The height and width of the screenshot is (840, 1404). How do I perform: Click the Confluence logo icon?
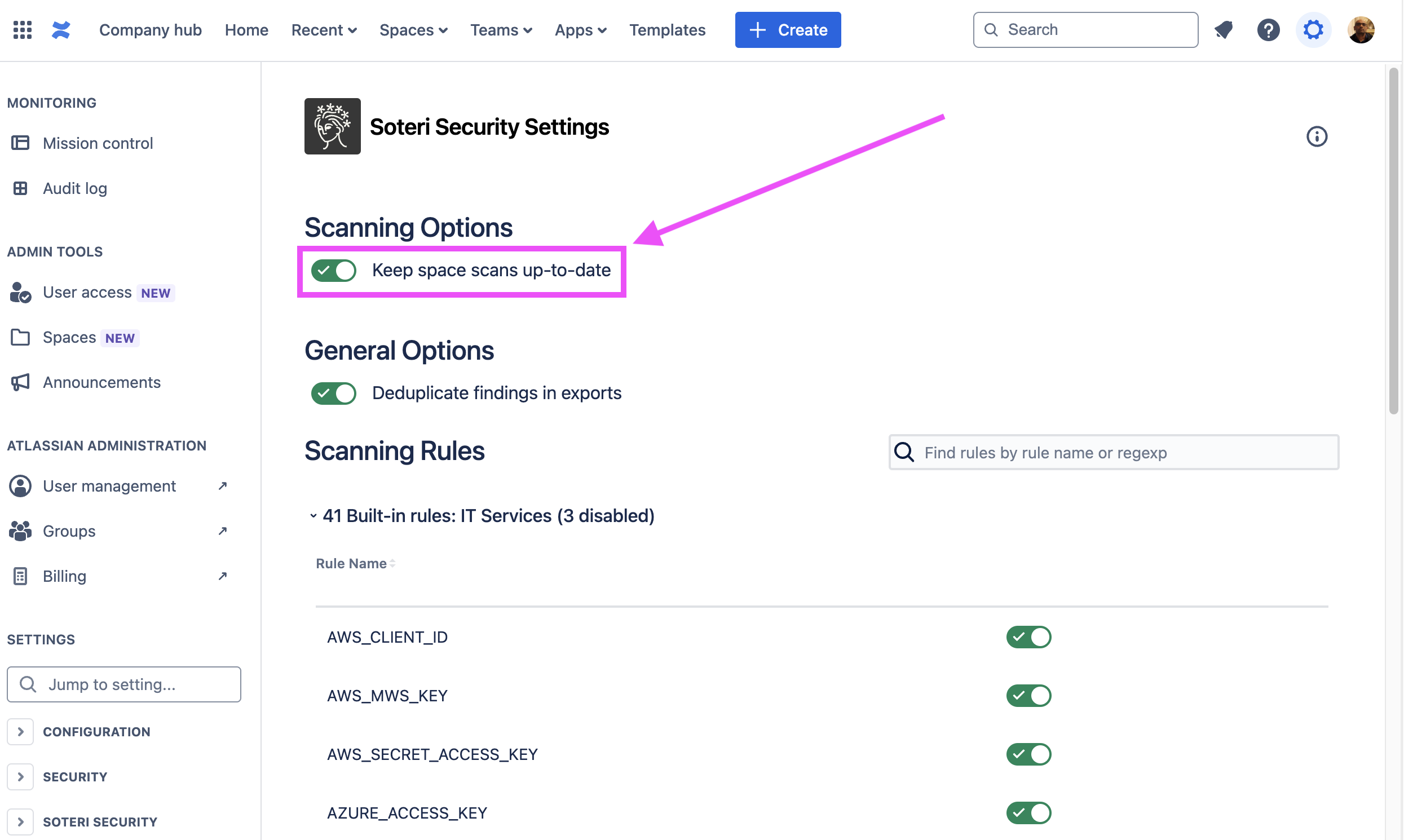(61, 29)
